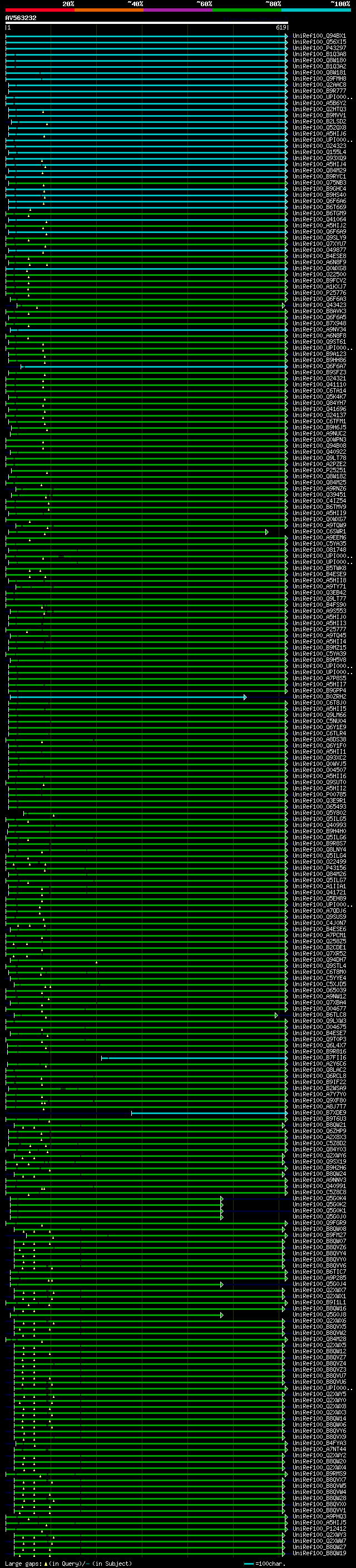Click hit label UniRef100_Q93XQ9
The image size is (356, 1568).
[319, 159]
